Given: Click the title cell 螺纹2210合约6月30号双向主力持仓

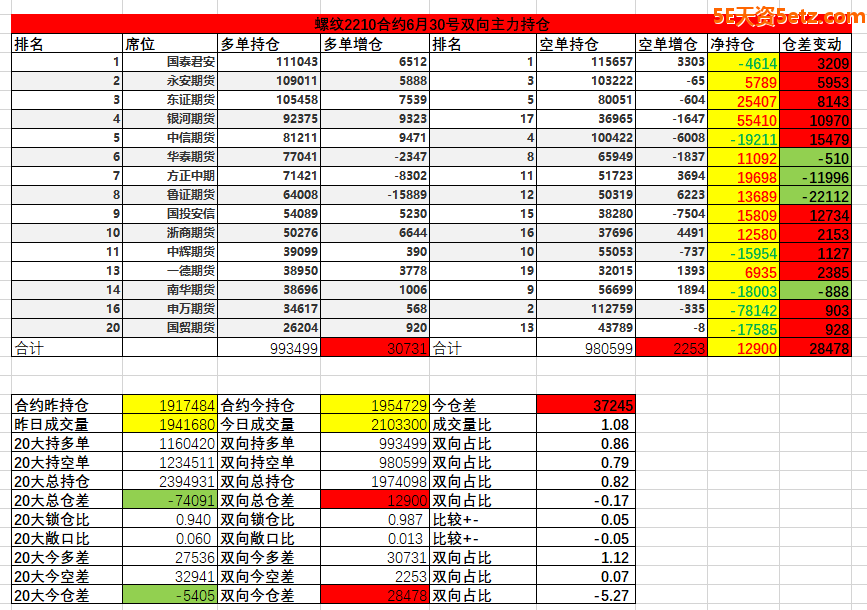Looking at the screenshot, I should 432,24.
